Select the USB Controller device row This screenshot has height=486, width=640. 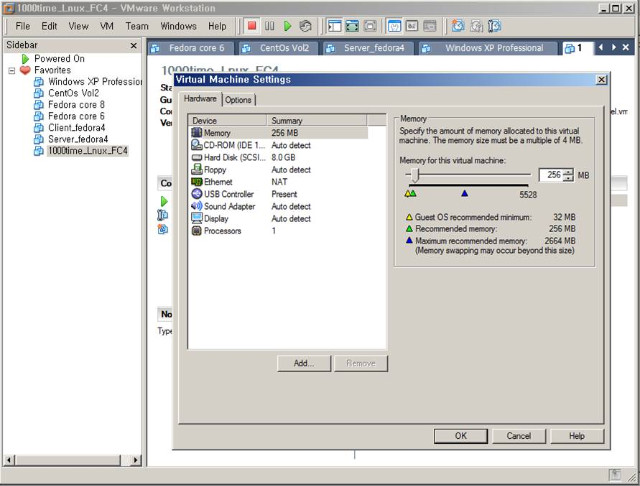(x=279, y=194)
